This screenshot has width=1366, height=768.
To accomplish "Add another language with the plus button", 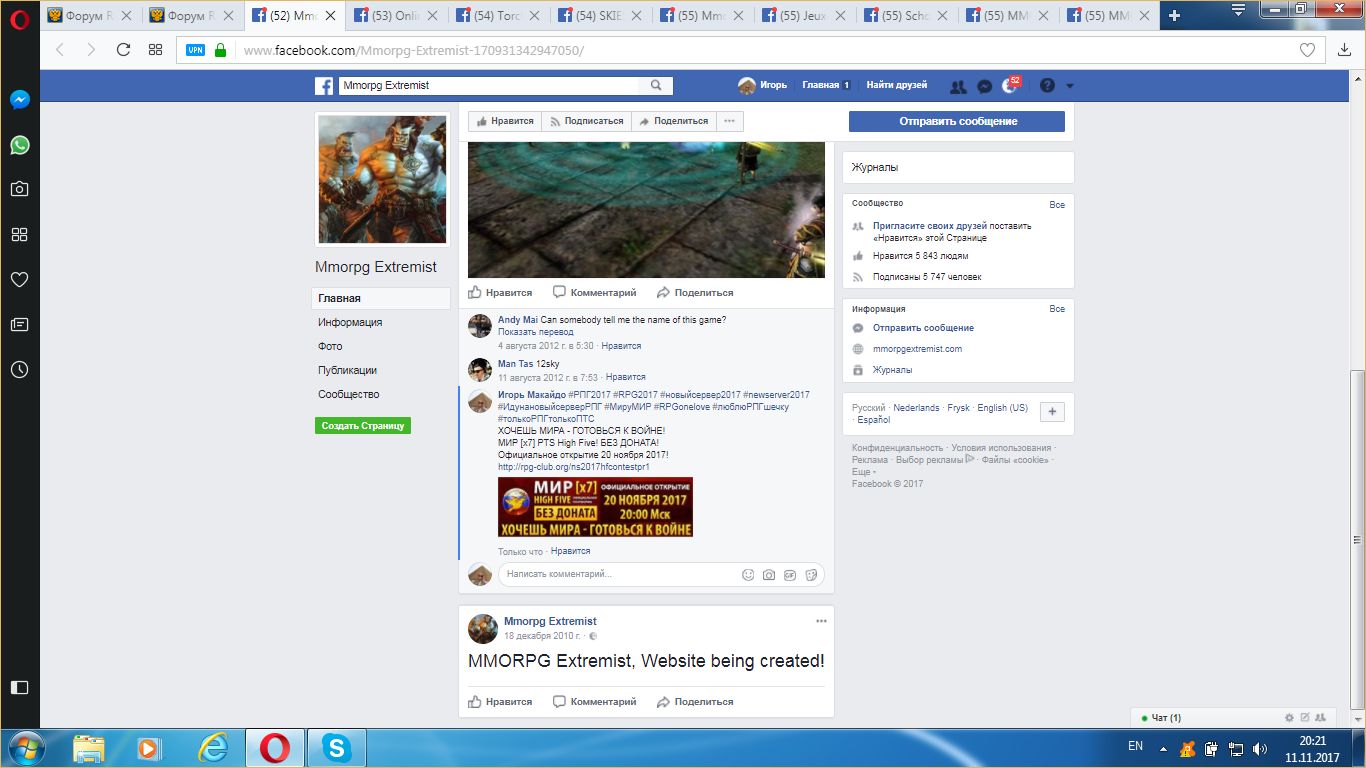I will tap(1052, 411).
